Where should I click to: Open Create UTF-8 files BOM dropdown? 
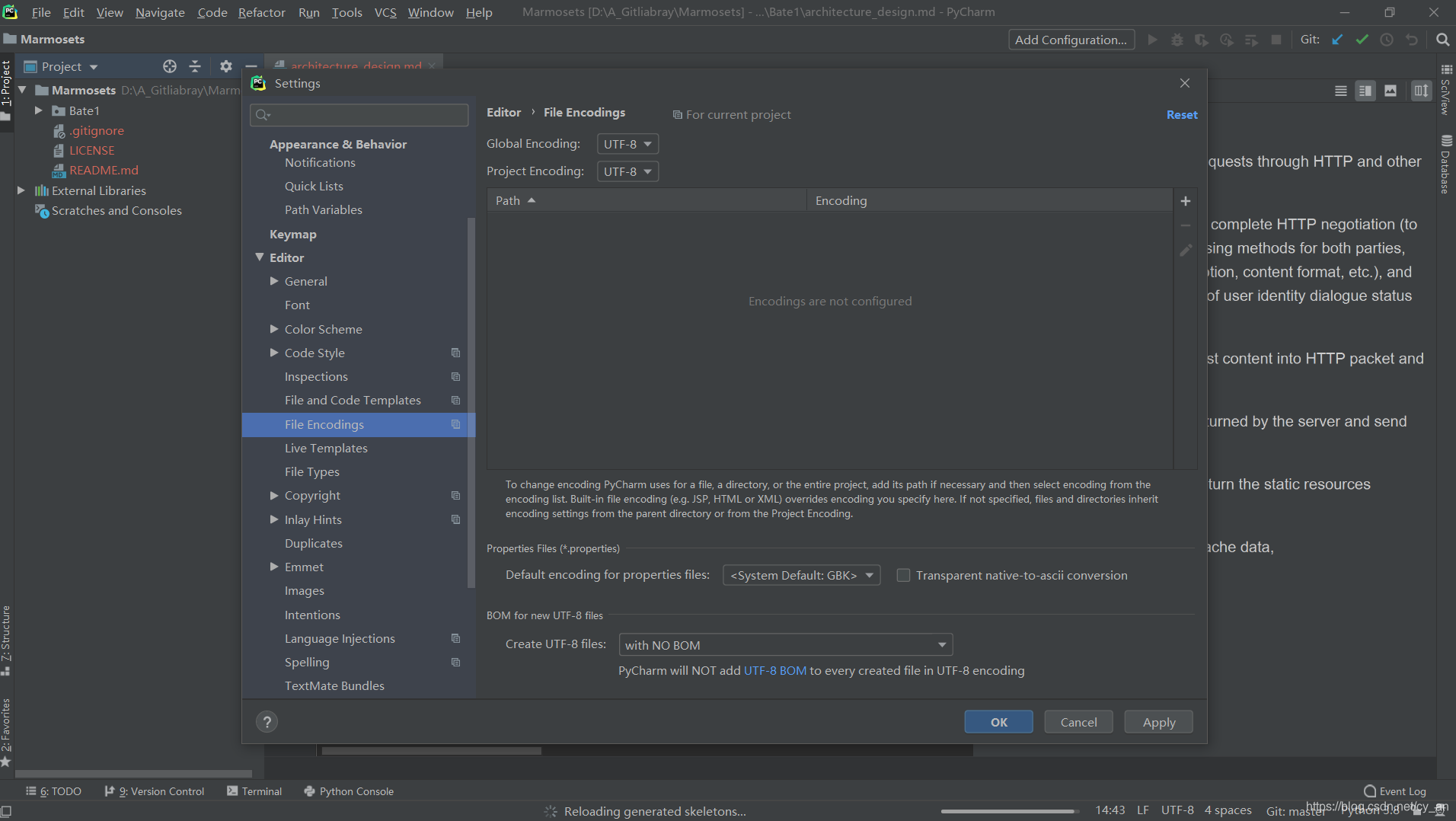785,645
